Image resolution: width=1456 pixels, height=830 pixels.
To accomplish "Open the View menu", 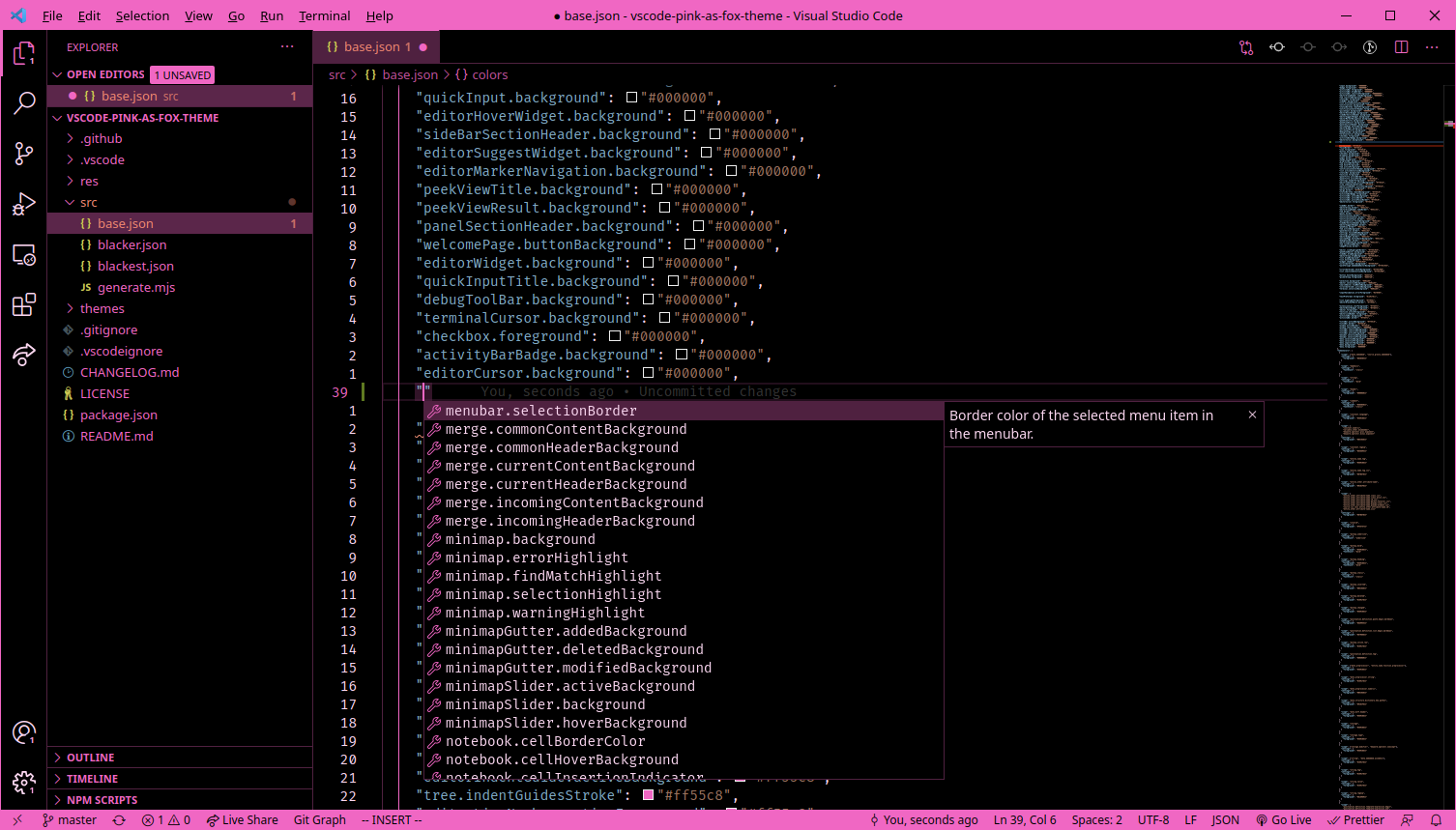I will click(198, 15).
